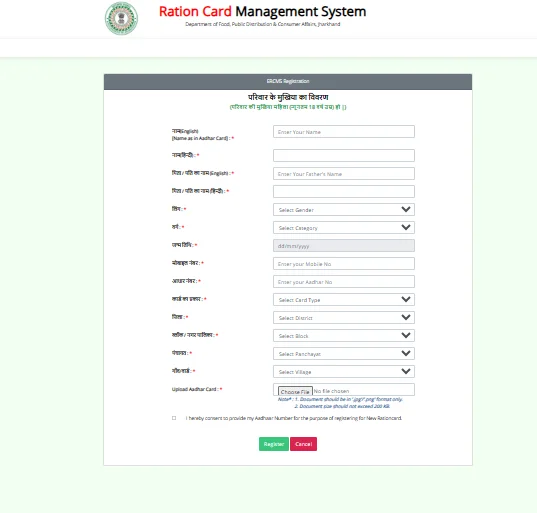Screen dimensions: 537x513
Task: Expand the Select Village dropdown
Action: click(344, 372)
